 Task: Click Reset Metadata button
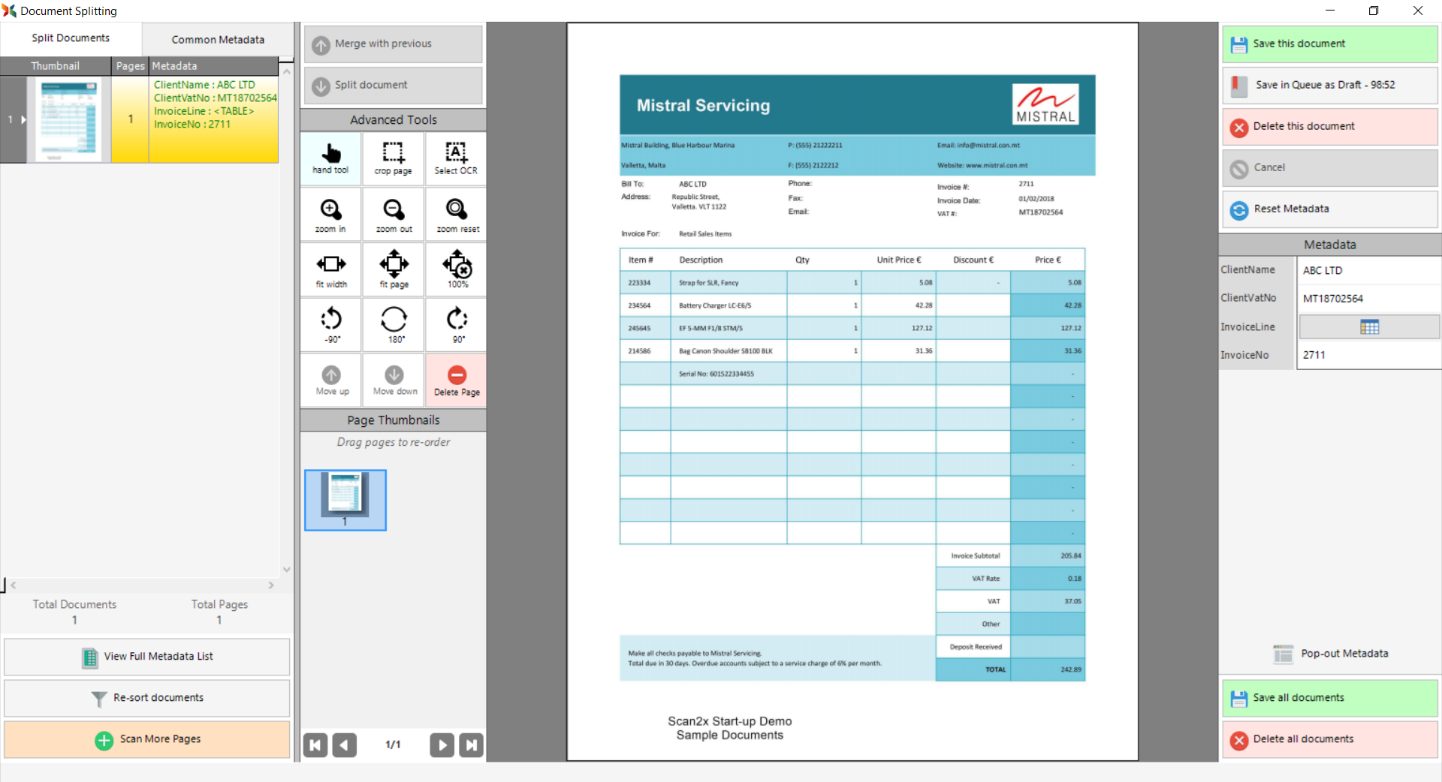coord(1329,209)
